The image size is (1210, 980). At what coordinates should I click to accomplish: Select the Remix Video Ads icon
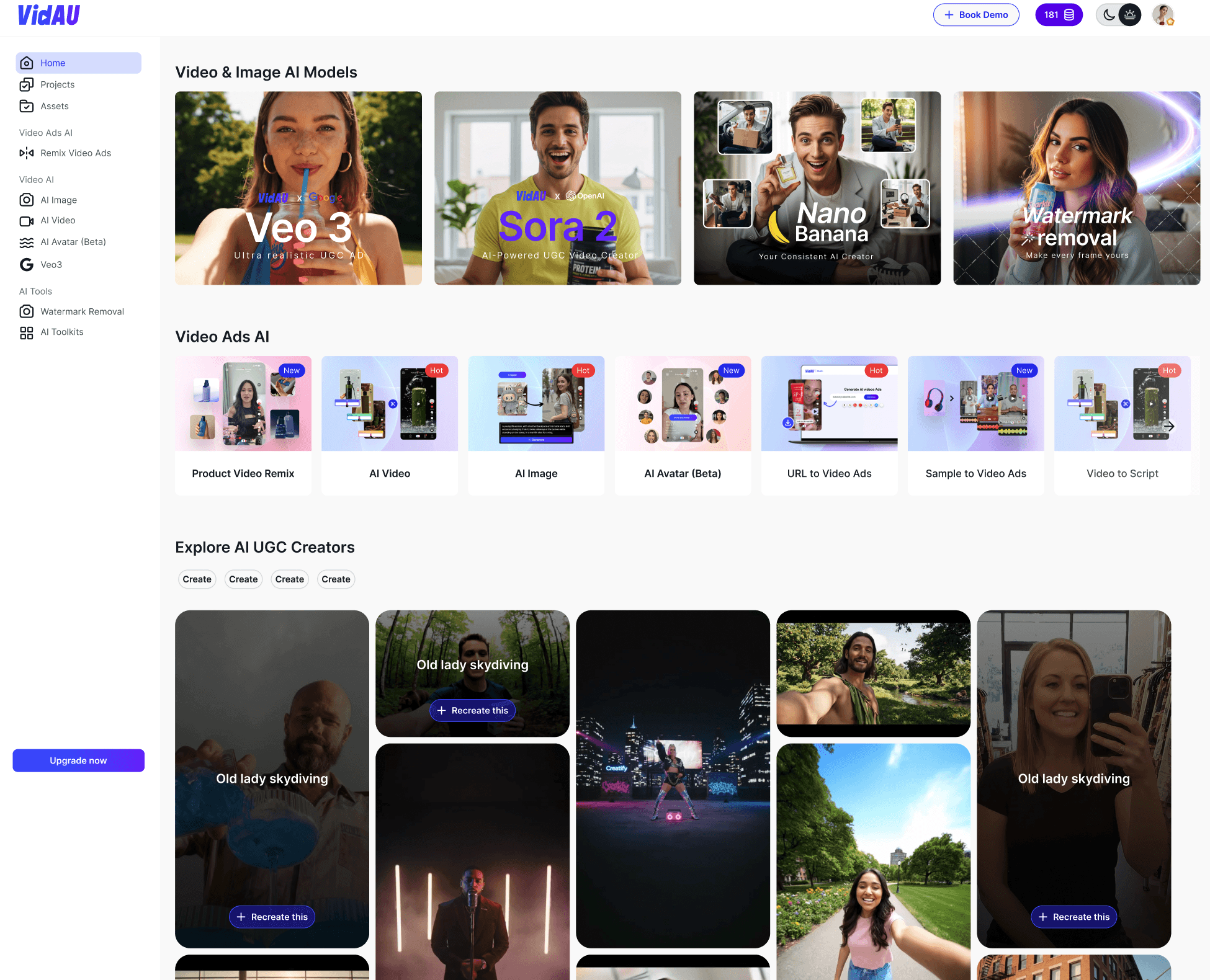26,153
